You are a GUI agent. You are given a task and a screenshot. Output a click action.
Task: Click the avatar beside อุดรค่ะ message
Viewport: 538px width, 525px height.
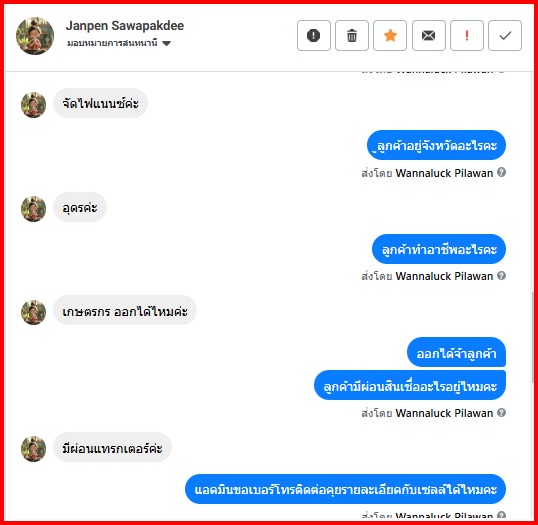coord(33,209)
